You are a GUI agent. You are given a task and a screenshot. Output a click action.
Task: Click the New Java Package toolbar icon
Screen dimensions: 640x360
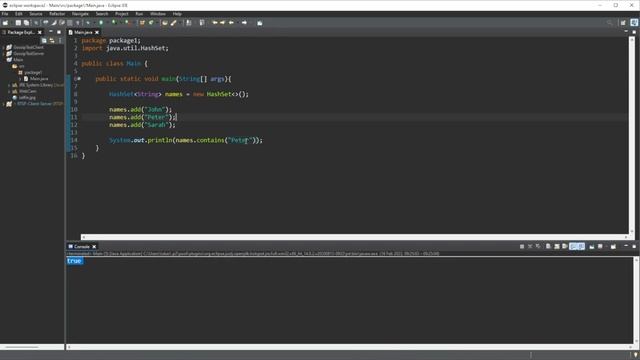point(142,23)
